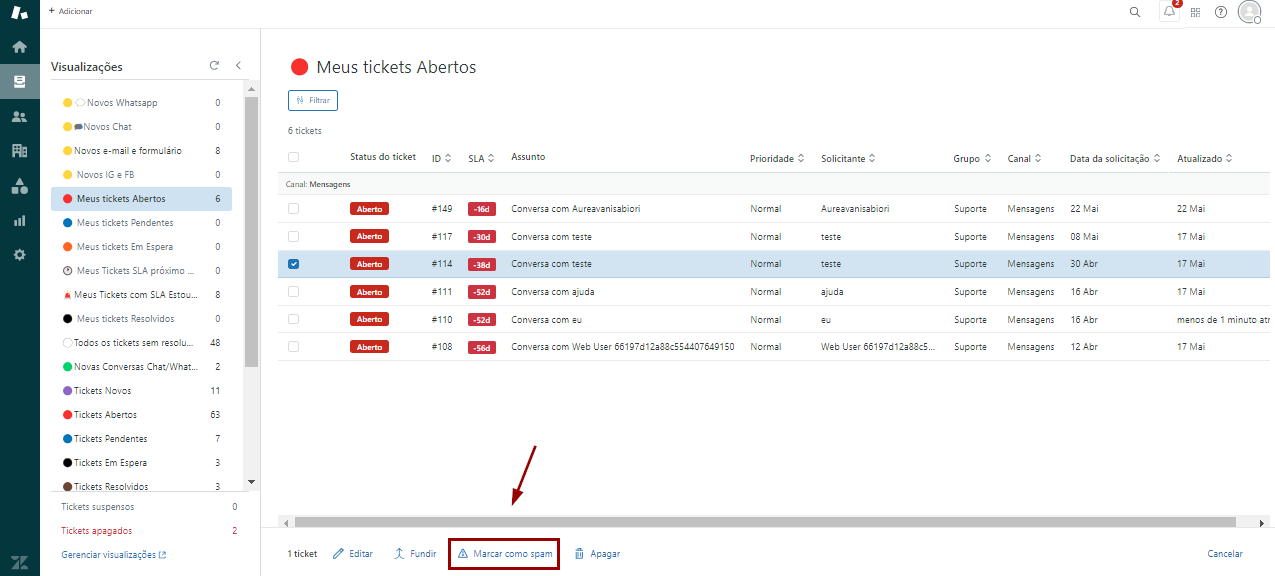Click the search magnifier icon
The height and width of the screenshot is (576, 1275).
pos(1134,12)
